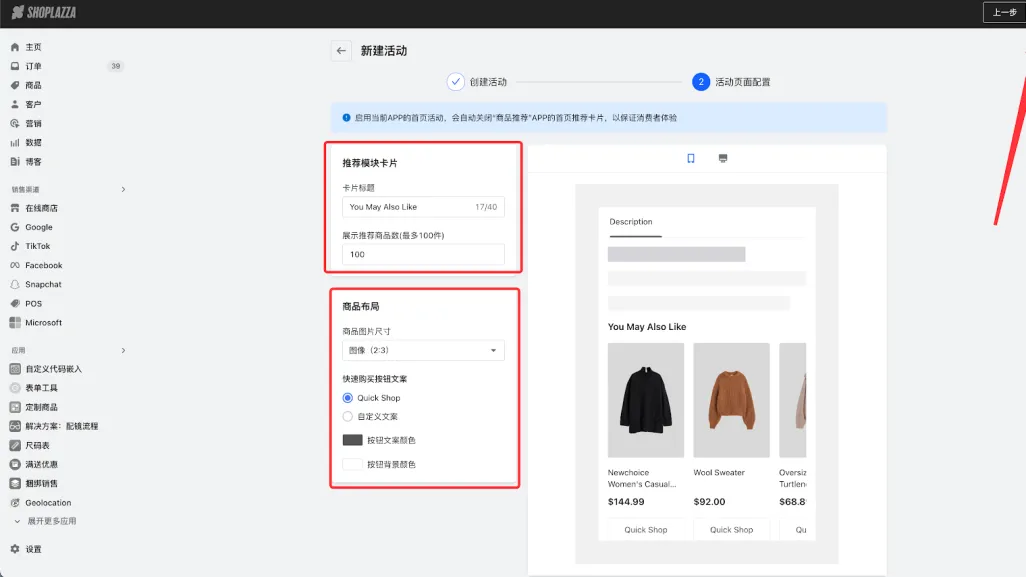Open the Facebook channel icon
Screen dimensions: 1026x577
(15, 265)
